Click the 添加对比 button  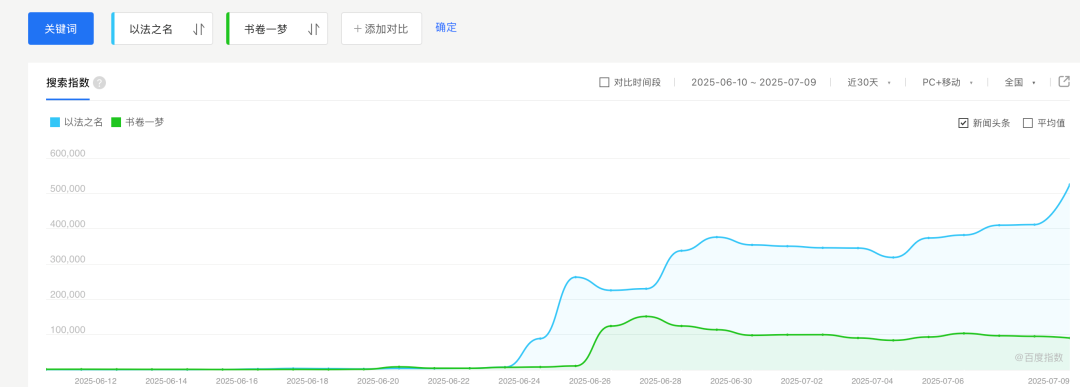[382, 28]
